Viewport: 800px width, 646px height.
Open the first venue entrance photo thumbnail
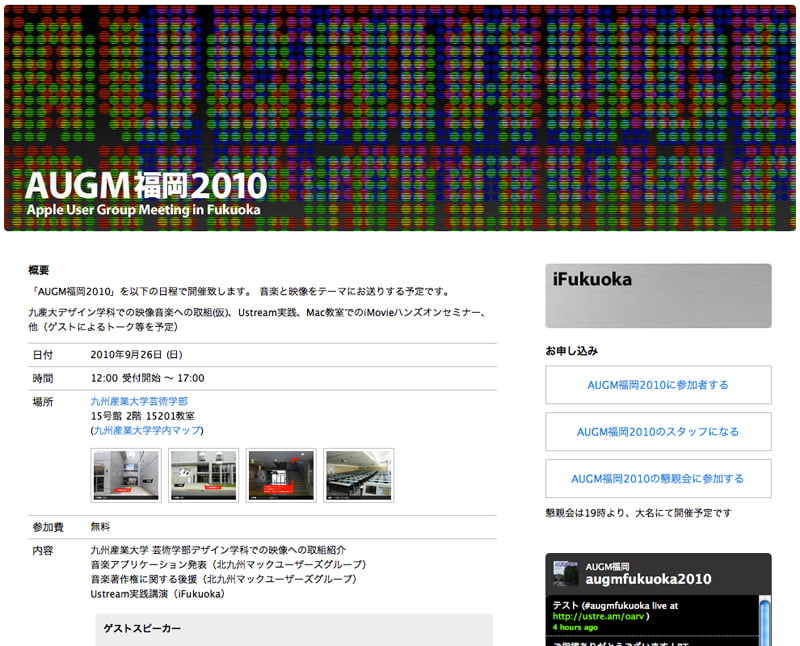point(125,475)
